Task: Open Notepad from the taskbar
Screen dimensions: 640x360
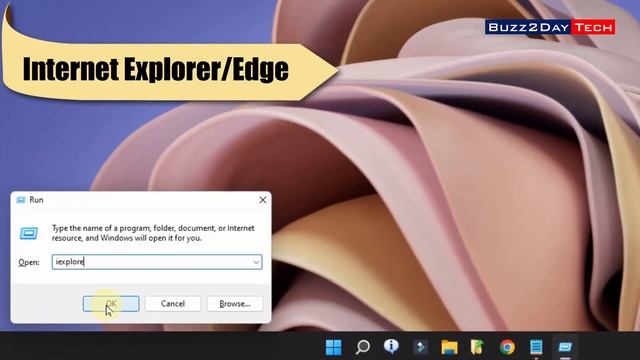Action: coord(536,347)
